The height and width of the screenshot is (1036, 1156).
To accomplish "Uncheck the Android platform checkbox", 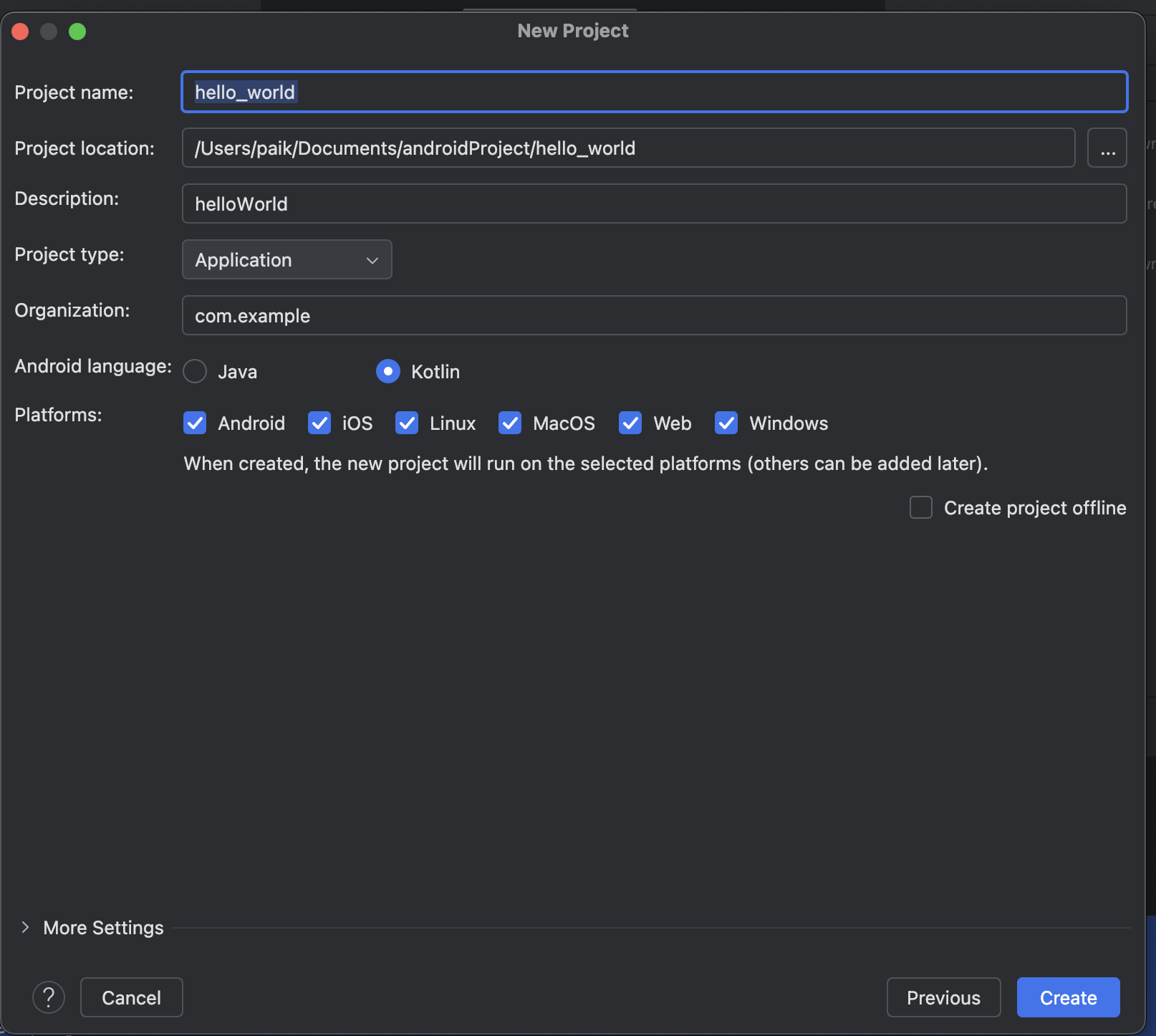I will click(195, 423).
